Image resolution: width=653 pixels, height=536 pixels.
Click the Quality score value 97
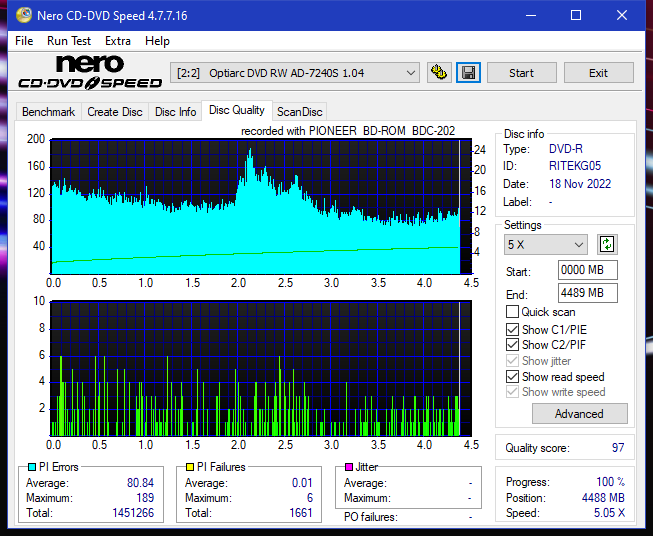tap(618, 448)
